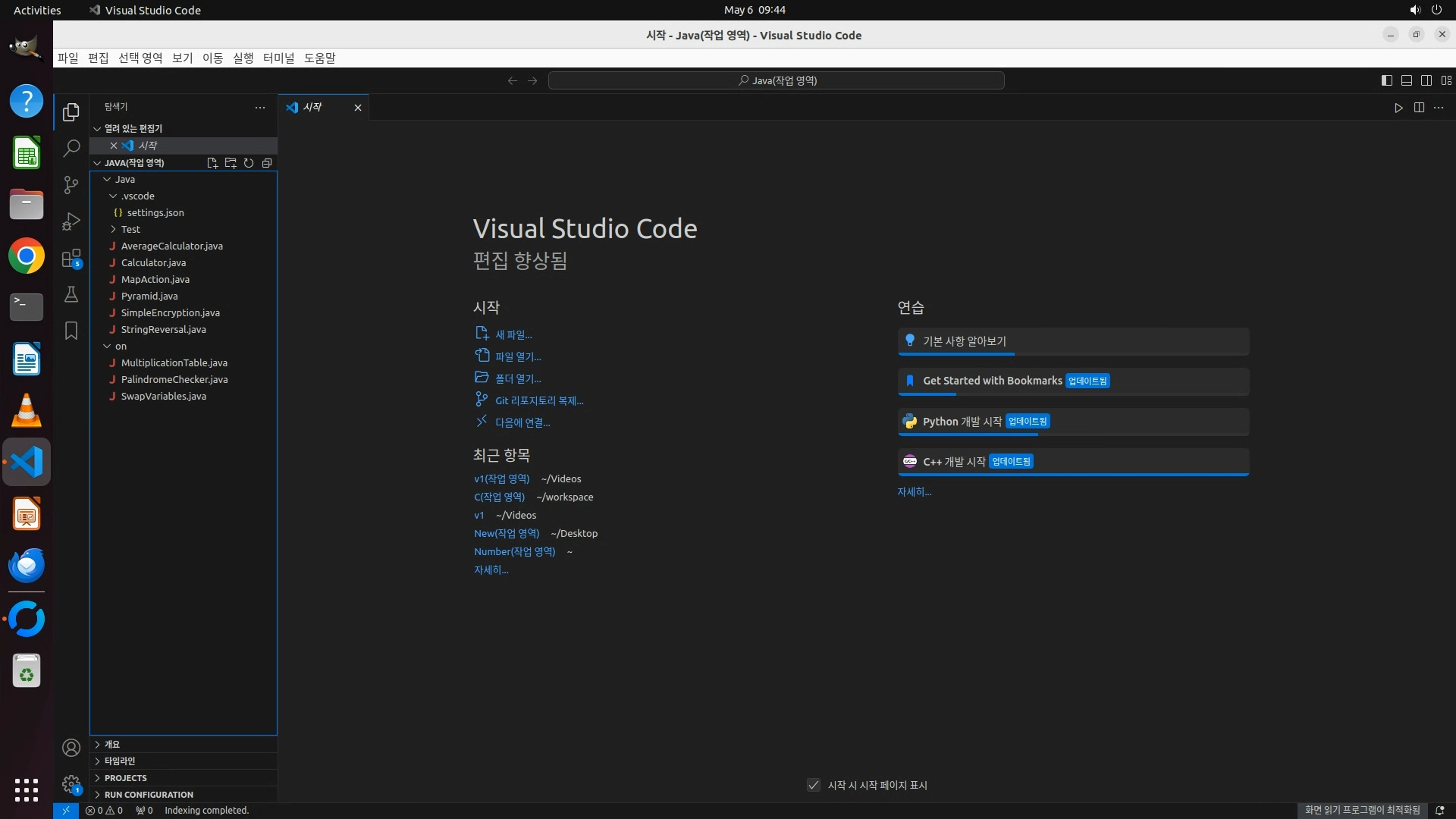This screenshot has height=819, width=1456.
Task: Open the 터미널 menu
Action: click(x=278, y=58)
